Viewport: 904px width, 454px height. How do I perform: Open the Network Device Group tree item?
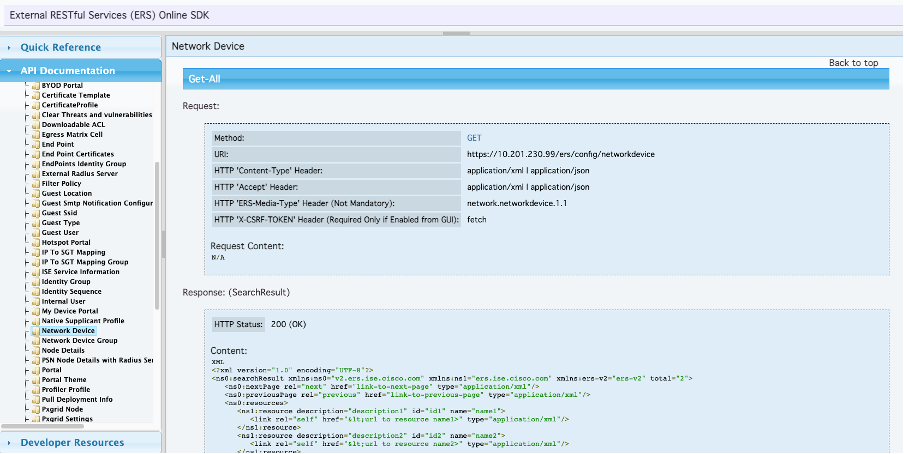click(80, 341)
